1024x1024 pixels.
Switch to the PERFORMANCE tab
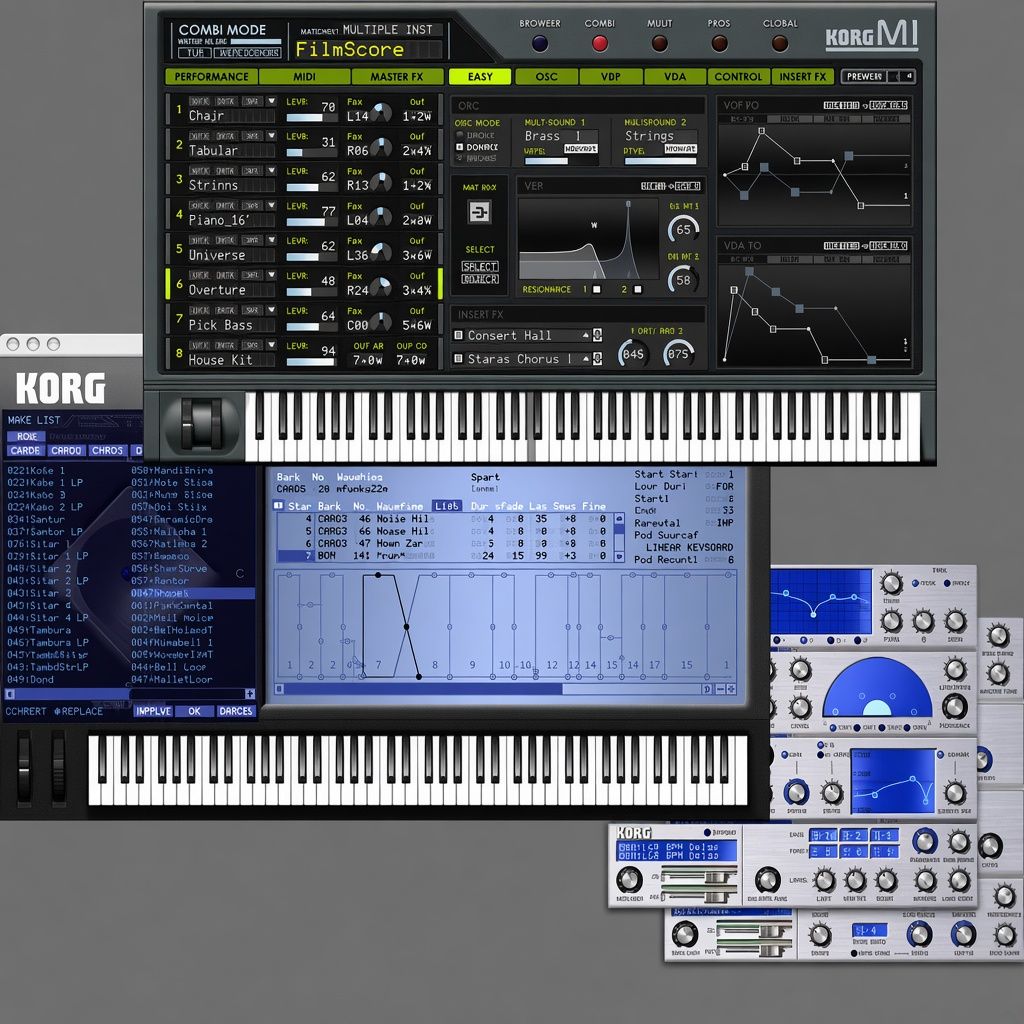click(x=212, y=76)
